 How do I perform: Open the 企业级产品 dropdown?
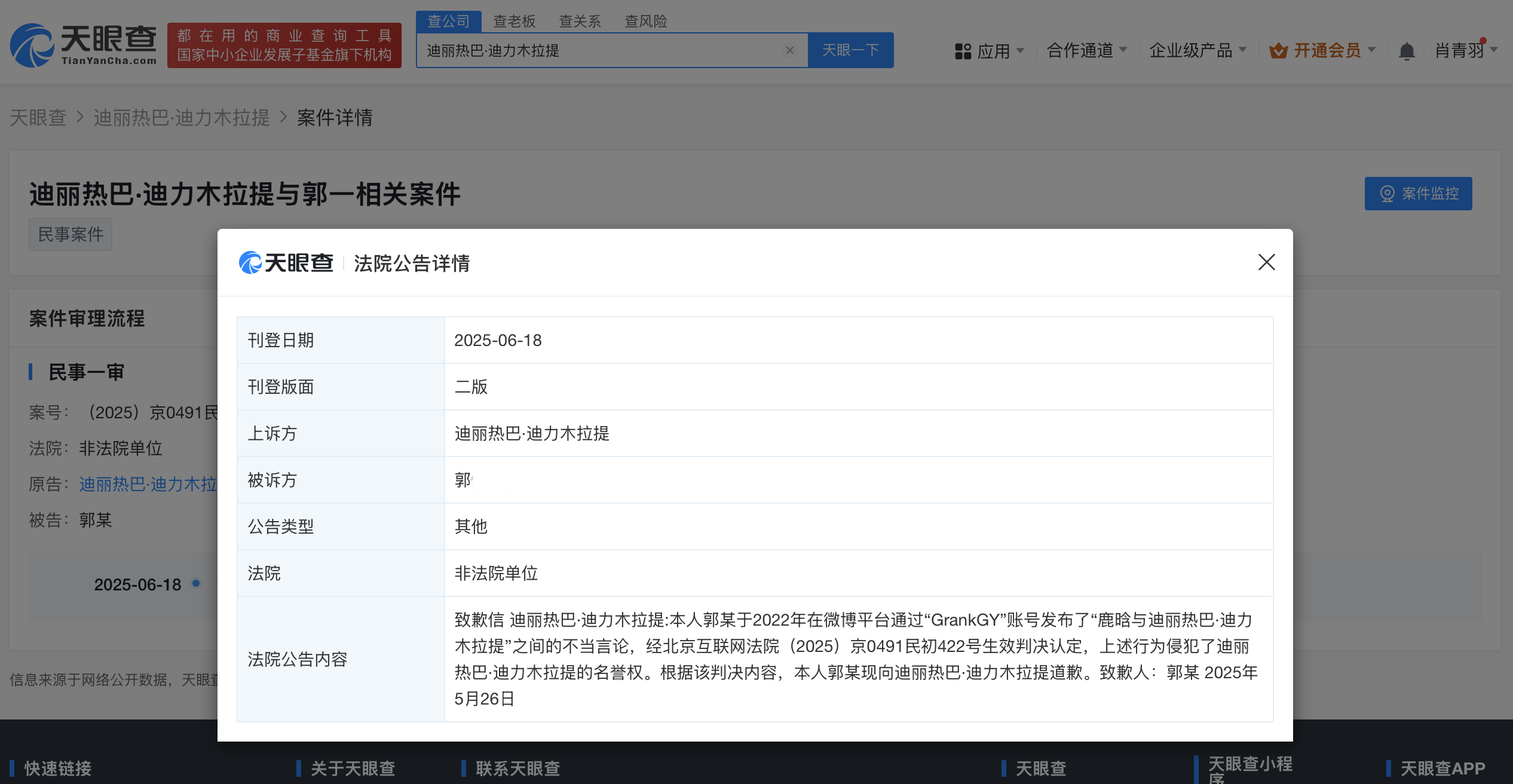click(1198, 50)
